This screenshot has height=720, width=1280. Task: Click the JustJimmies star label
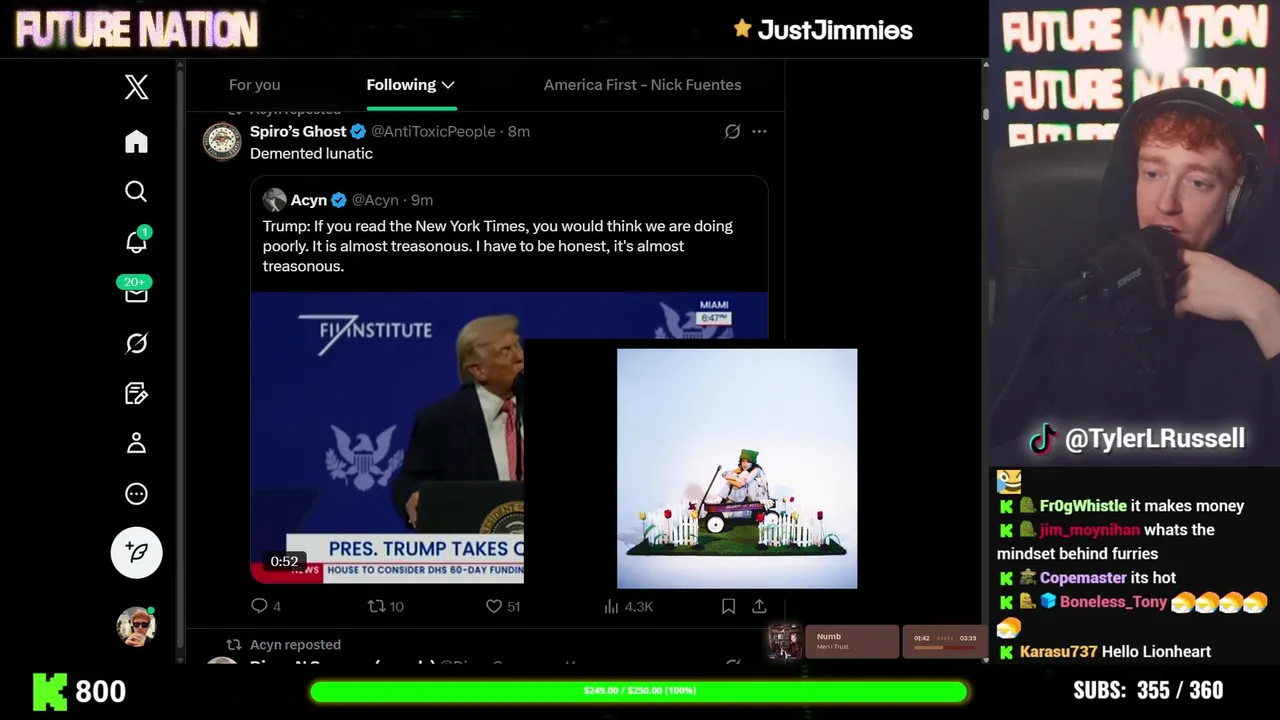pyautogui.click(x=823, y=30)
